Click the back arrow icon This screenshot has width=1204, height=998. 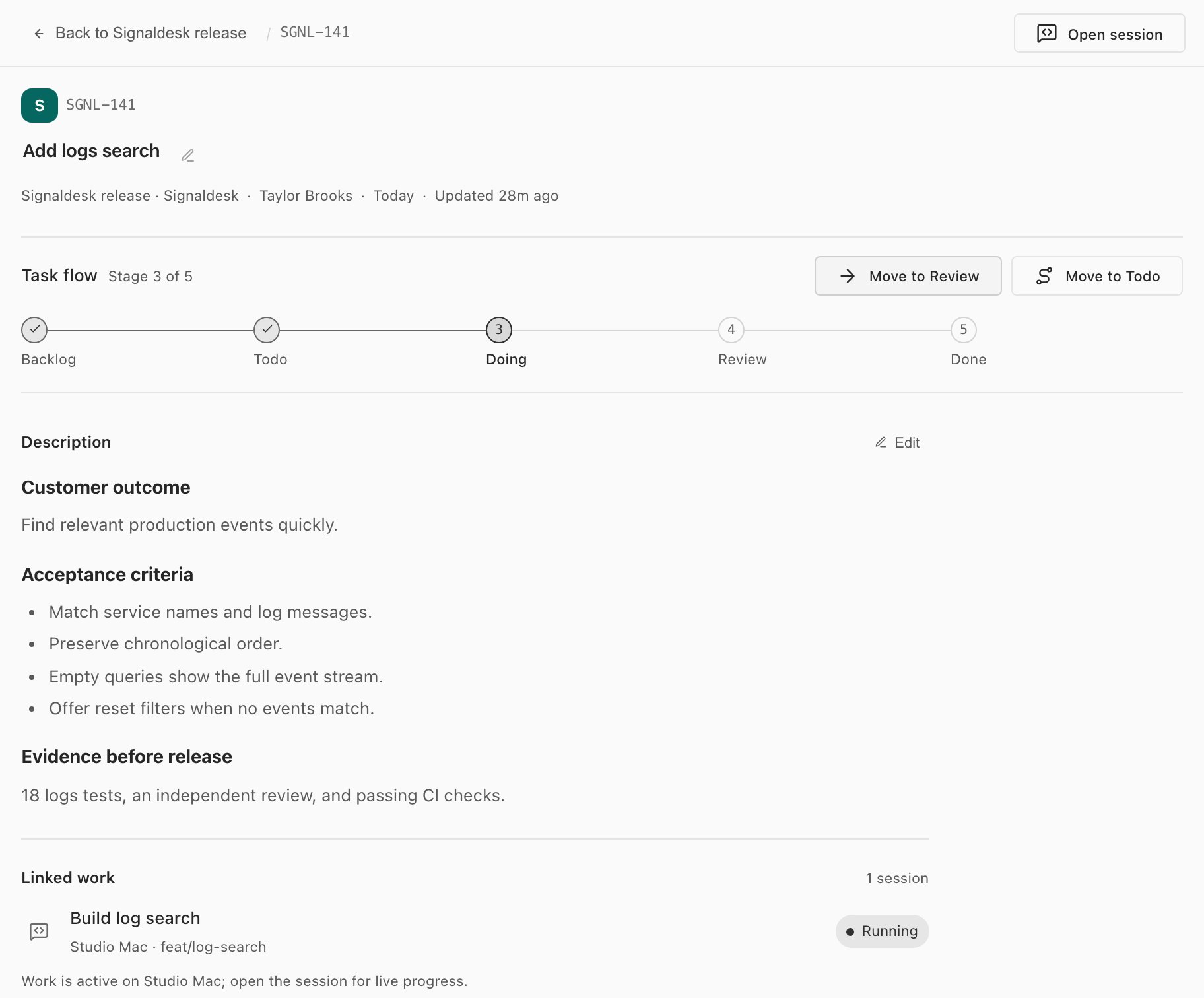39,34
